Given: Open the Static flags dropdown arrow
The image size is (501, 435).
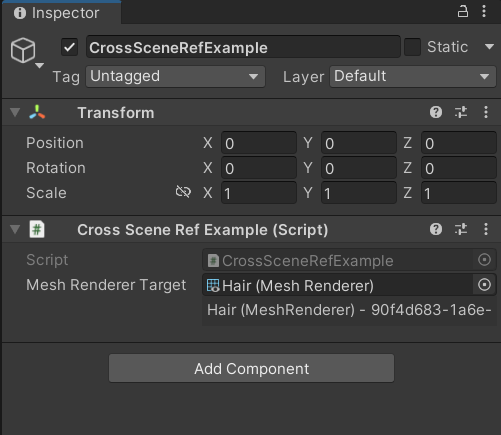Looking at the screenshot, I should point(489,47).
